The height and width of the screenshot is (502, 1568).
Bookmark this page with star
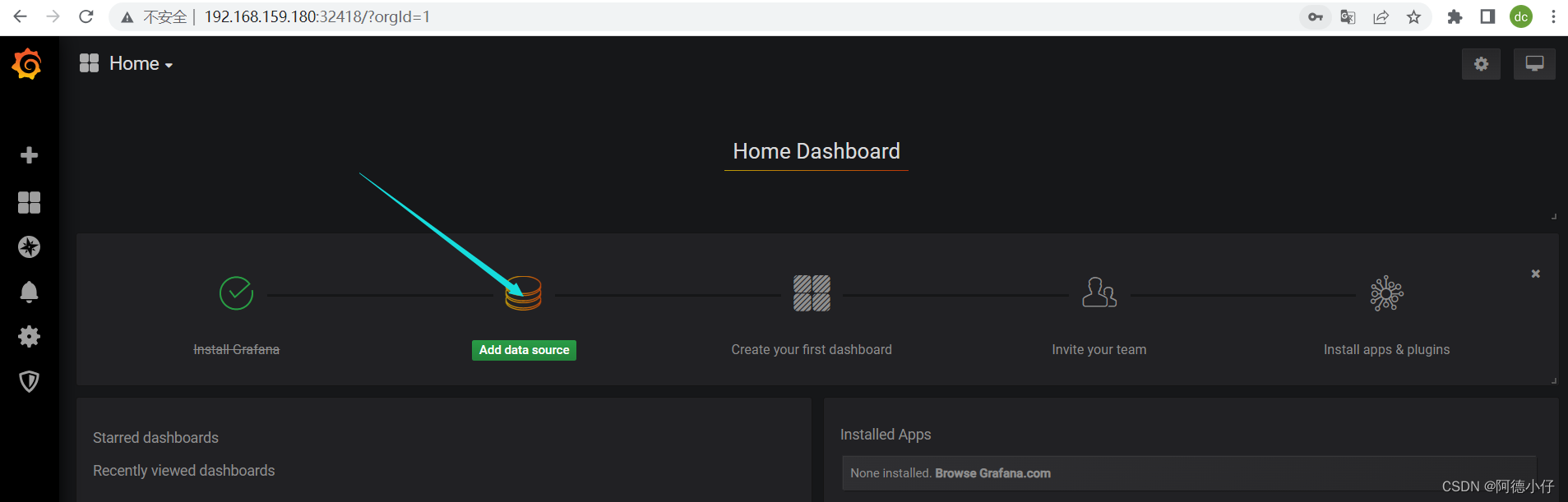[x=1413, y=16]
